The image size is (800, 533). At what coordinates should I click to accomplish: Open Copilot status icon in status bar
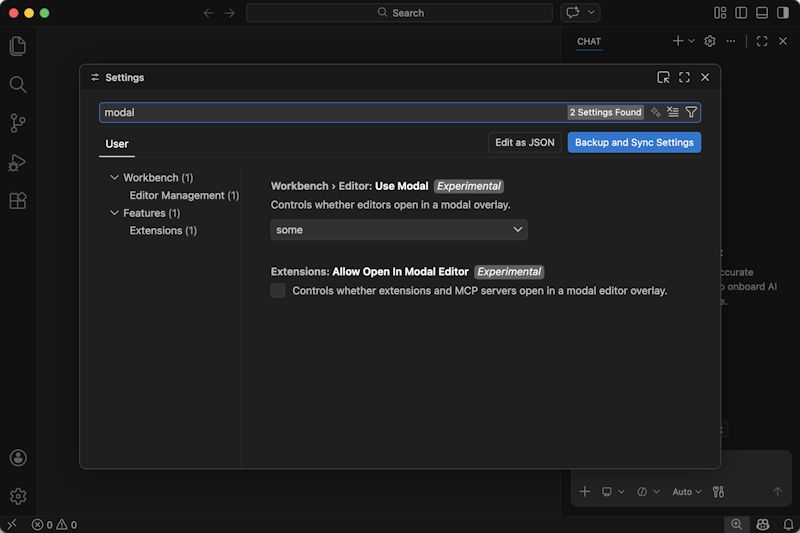pyautogui.click(x=763, y=524)
